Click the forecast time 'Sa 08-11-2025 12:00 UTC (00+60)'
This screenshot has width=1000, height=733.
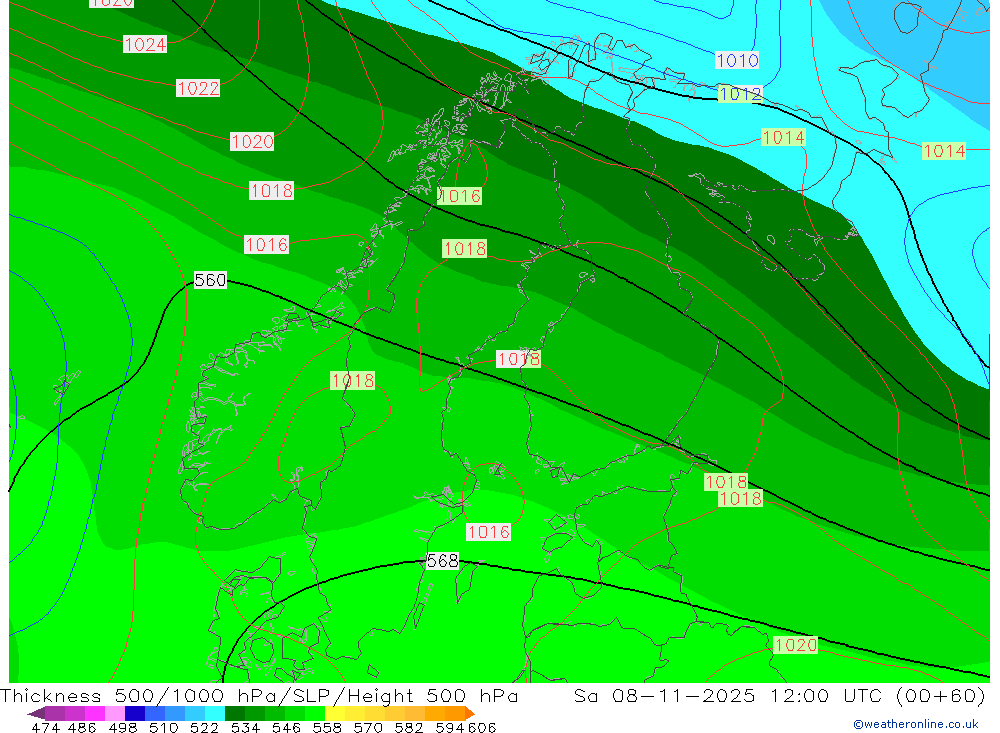(x=779, y=695)
